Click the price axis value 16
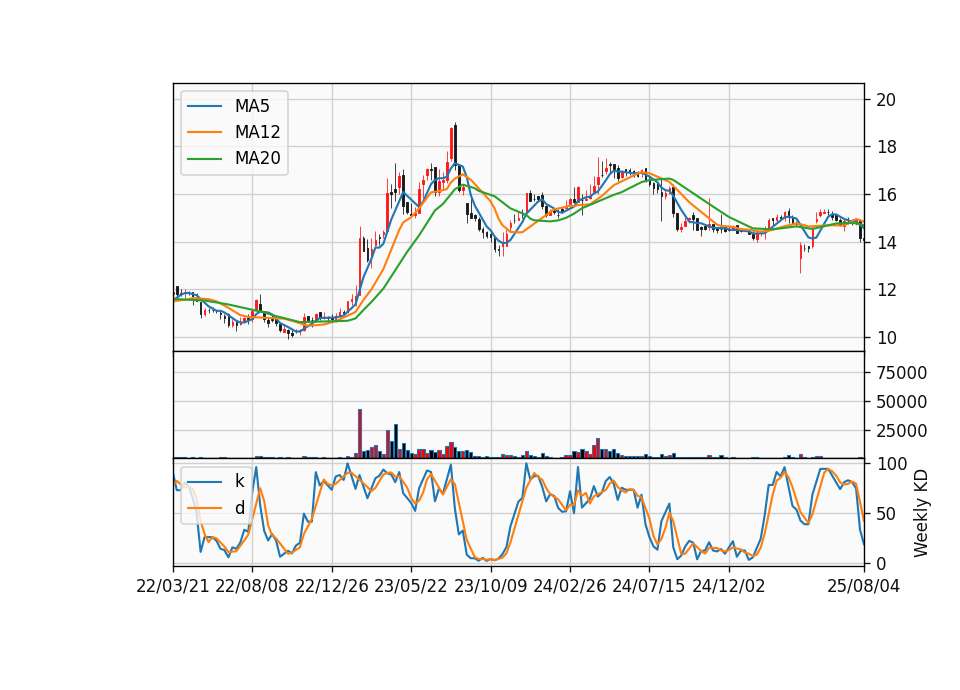Image resolution: width=960 pixels, height=690 pixels. click(886, 195)
